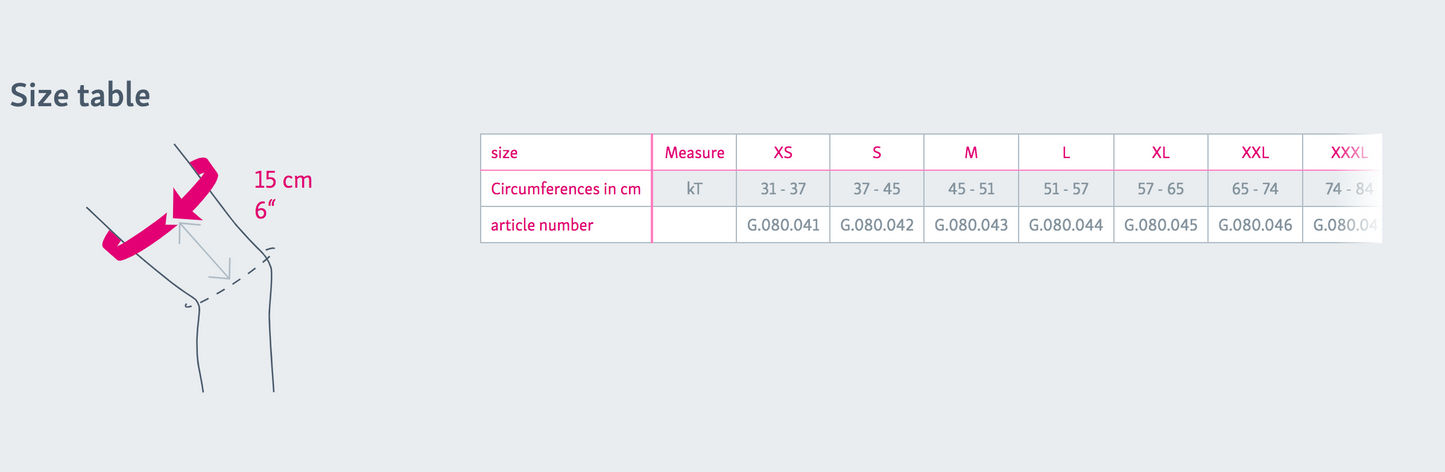Select the Circumferences in cm row label

click(x=566, y=188)
